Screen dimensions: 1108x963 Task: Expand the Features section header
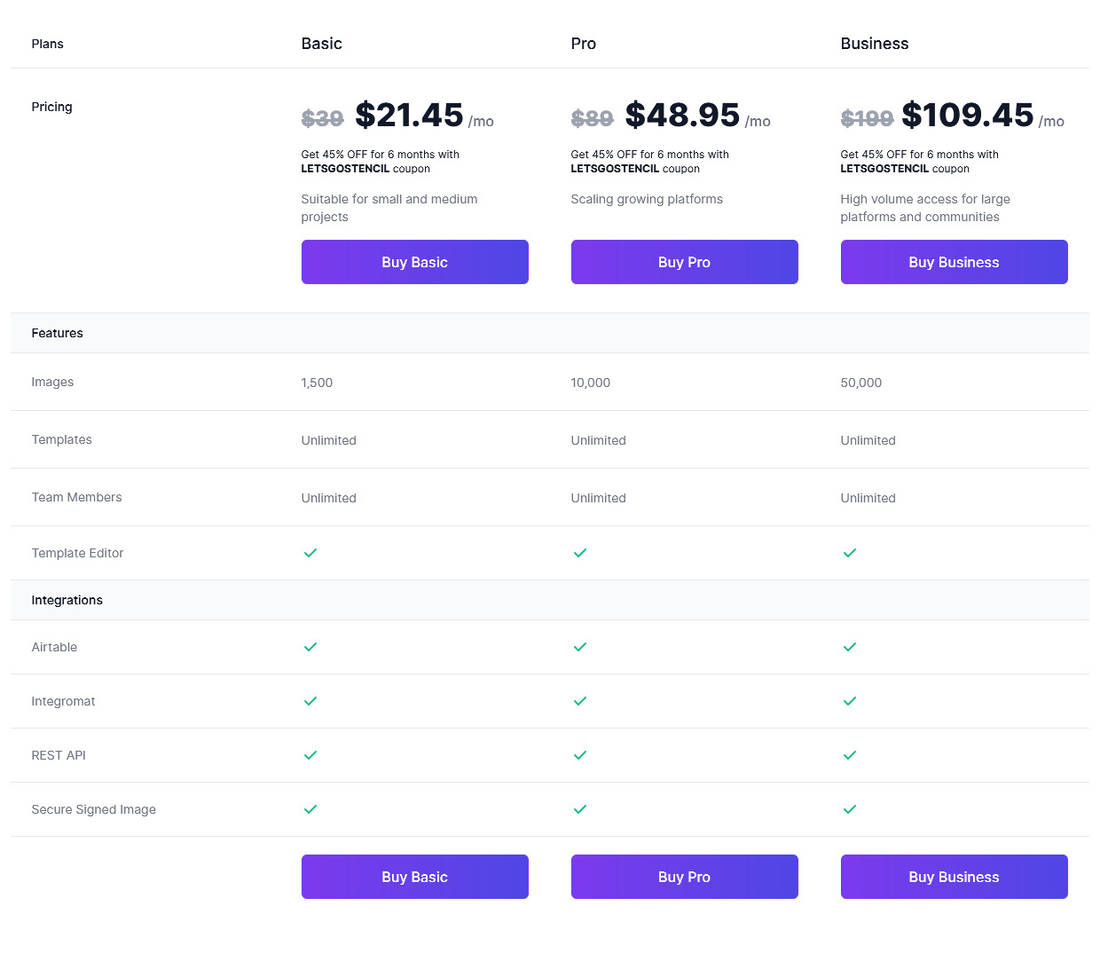tap(57, 333)
